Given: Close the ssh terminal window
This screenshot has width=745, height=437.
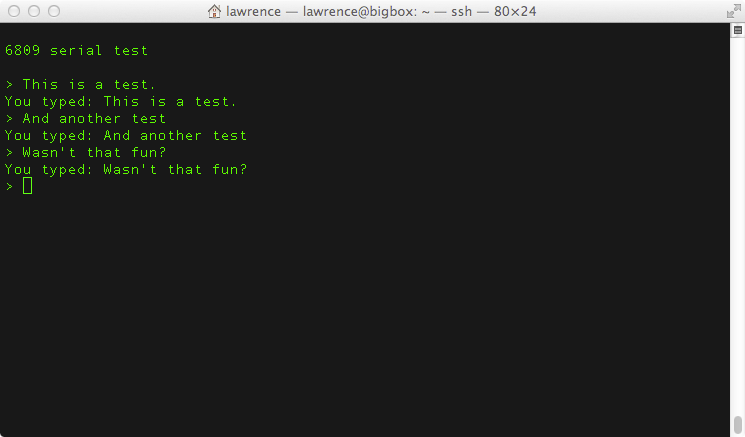Looking at the screenshot, I should pos(14,11).
